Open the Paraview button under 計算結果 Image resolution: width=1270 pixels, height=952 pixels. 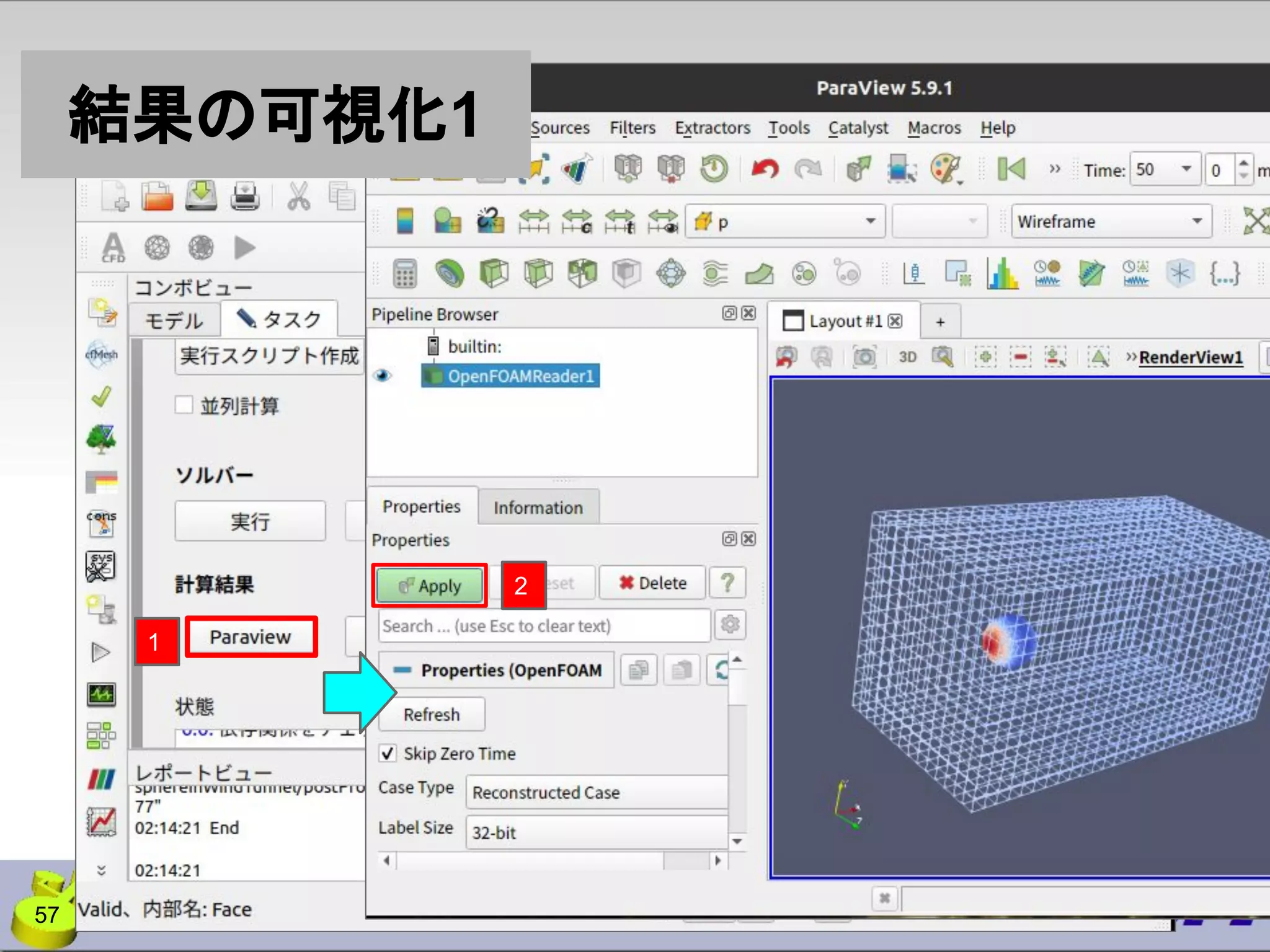coord(251,637)
